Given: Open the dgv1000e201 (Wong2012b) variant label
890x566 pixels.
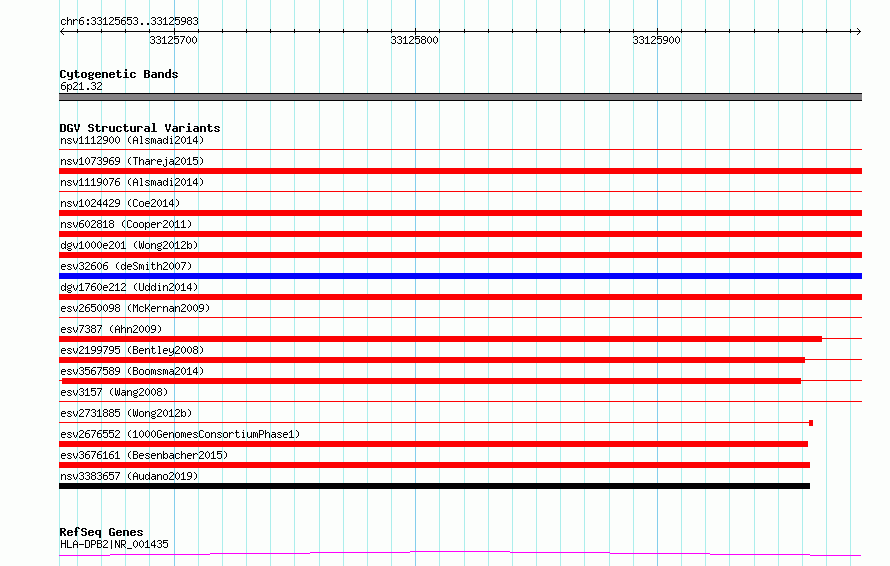Looking at the screenshot, I should point(129,245).
